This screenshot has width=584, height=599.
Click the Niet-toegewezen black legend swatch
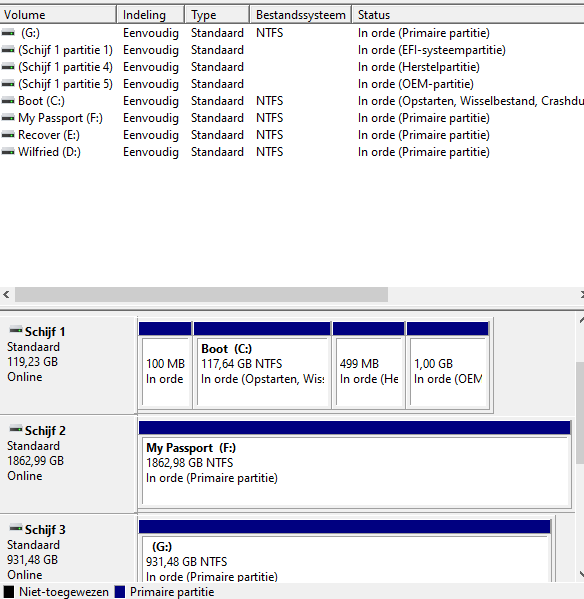point(9,592)
